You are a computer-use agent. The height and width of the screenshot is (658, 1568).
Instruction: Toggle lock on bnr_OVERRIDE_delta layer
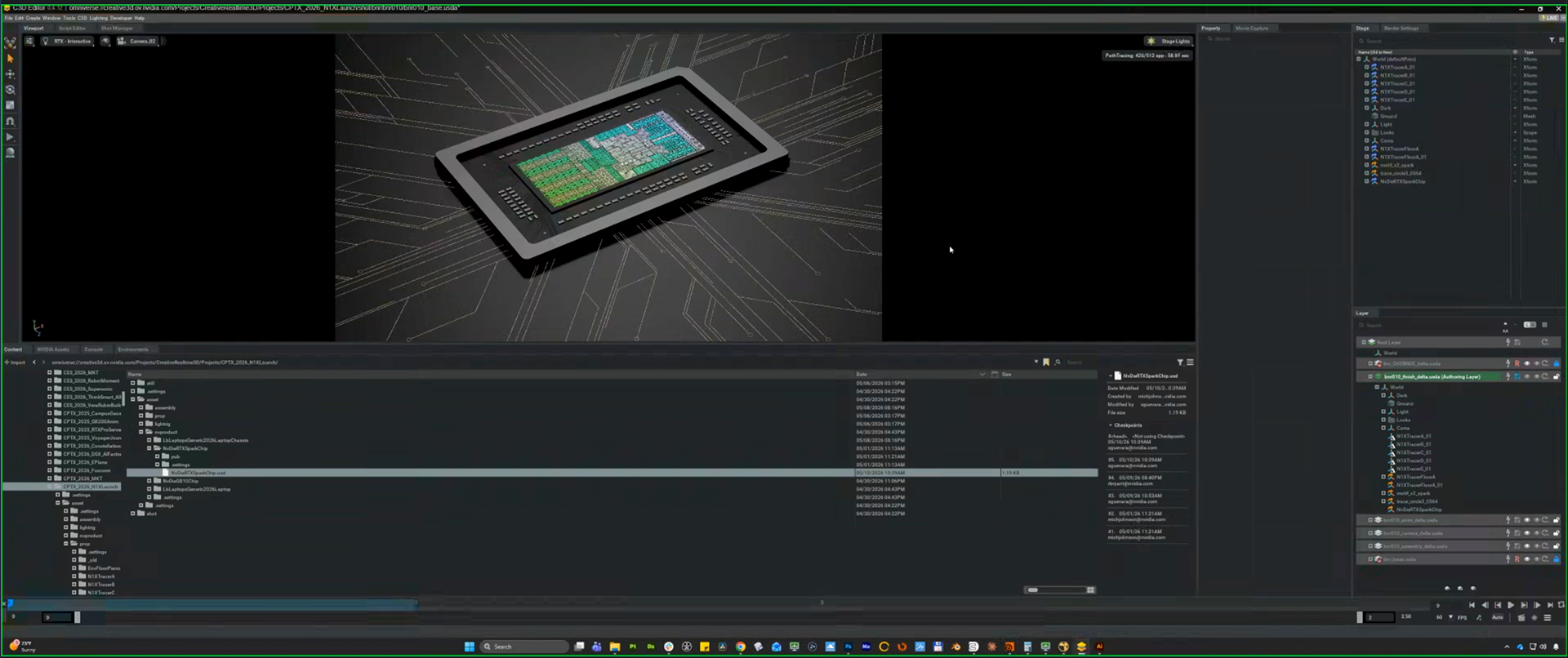pyautogui.click(x=1556, y=363)
